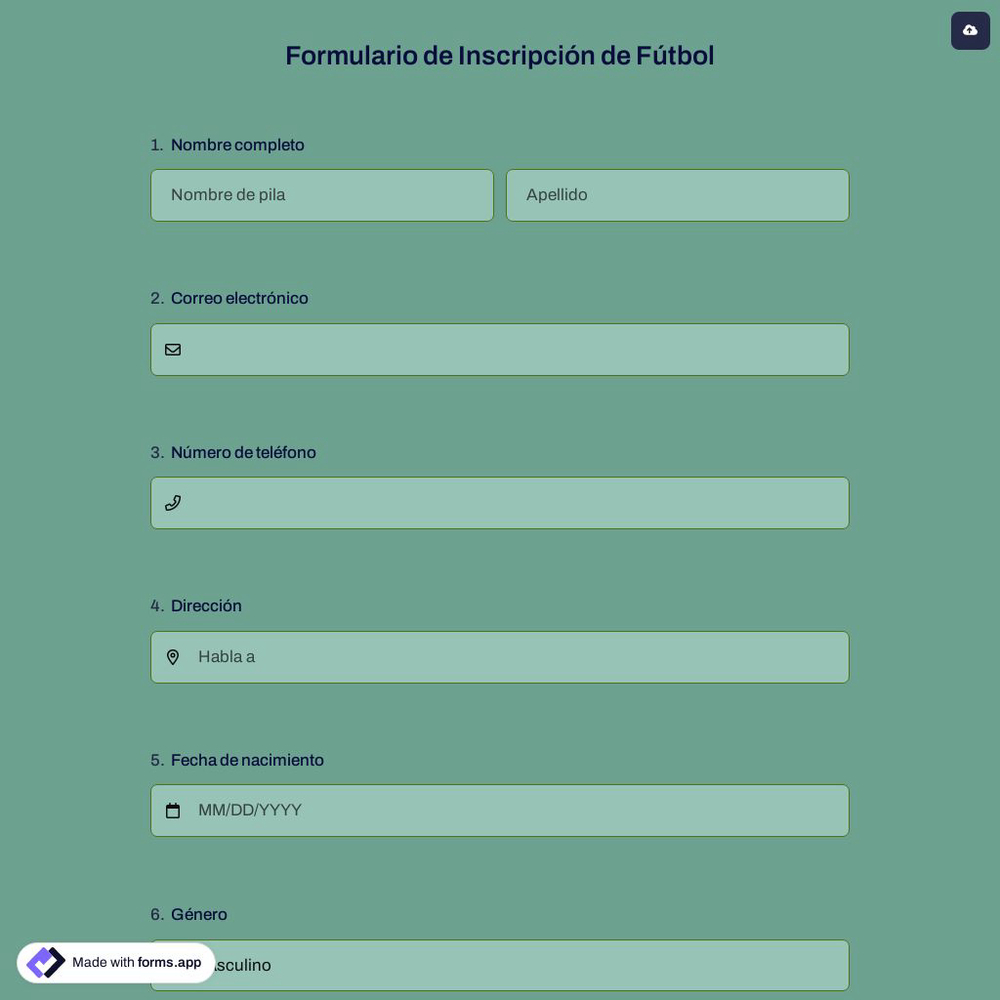Image resolution: width=1000 pixels, height=1000 pixels.
Task: Click the location pin icon in Dirección field
Action: (172, 656)
